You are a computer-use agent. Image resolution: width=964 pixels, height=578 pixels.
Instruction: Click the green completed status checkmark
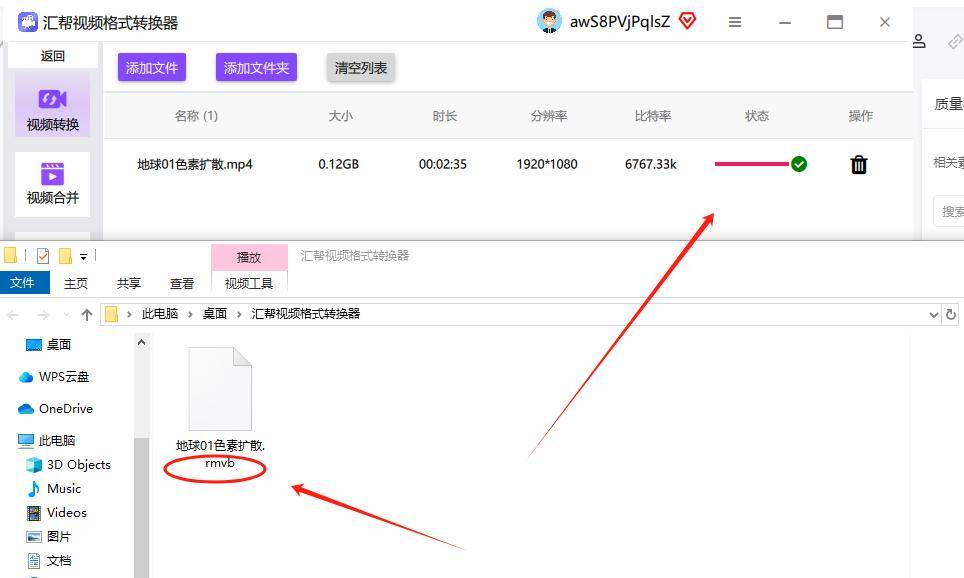[x=799, y=164]
